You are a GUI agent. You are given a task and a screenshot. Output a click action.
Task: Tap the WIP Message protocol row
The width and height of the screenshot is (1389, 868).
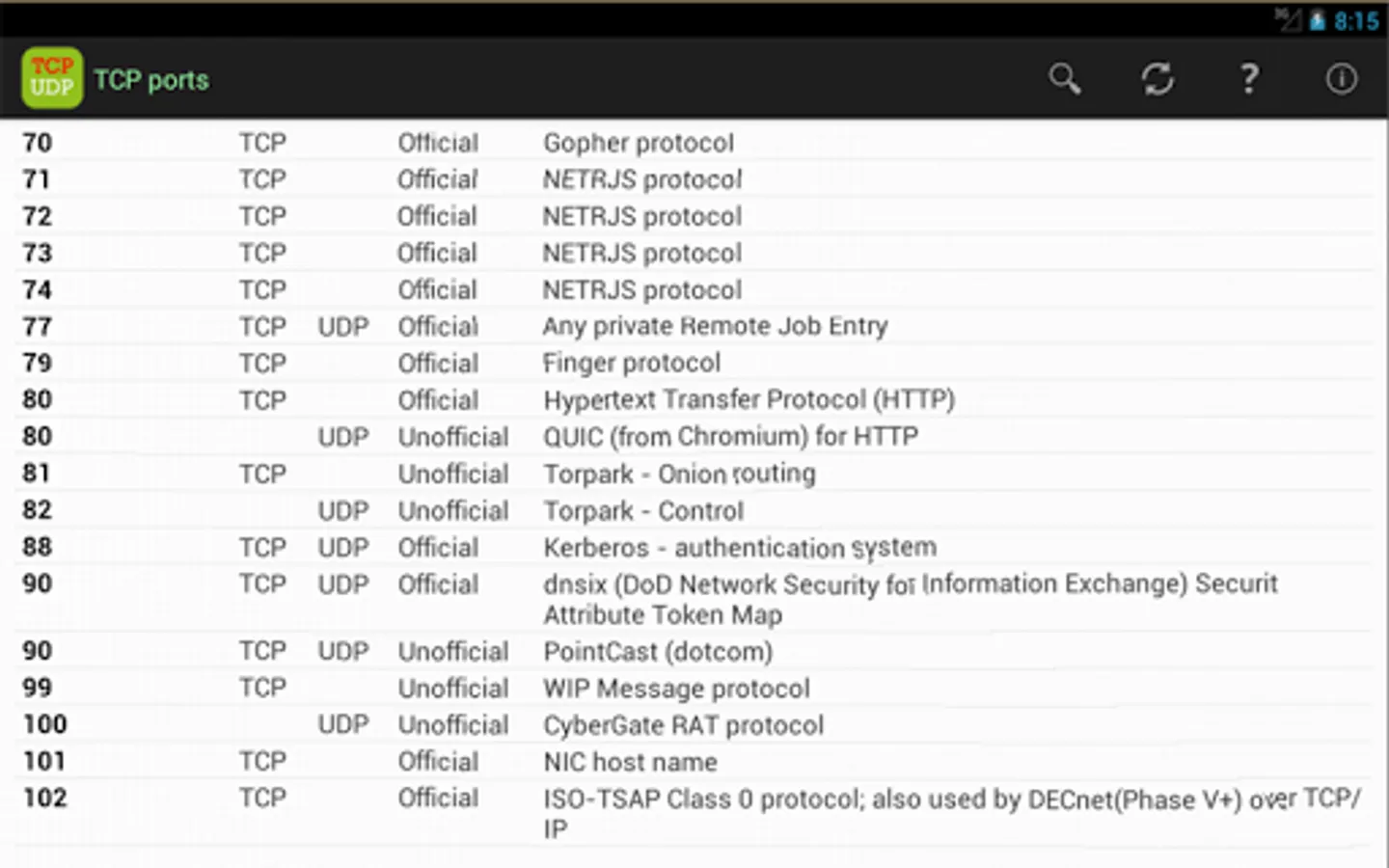tap(676, 688)
